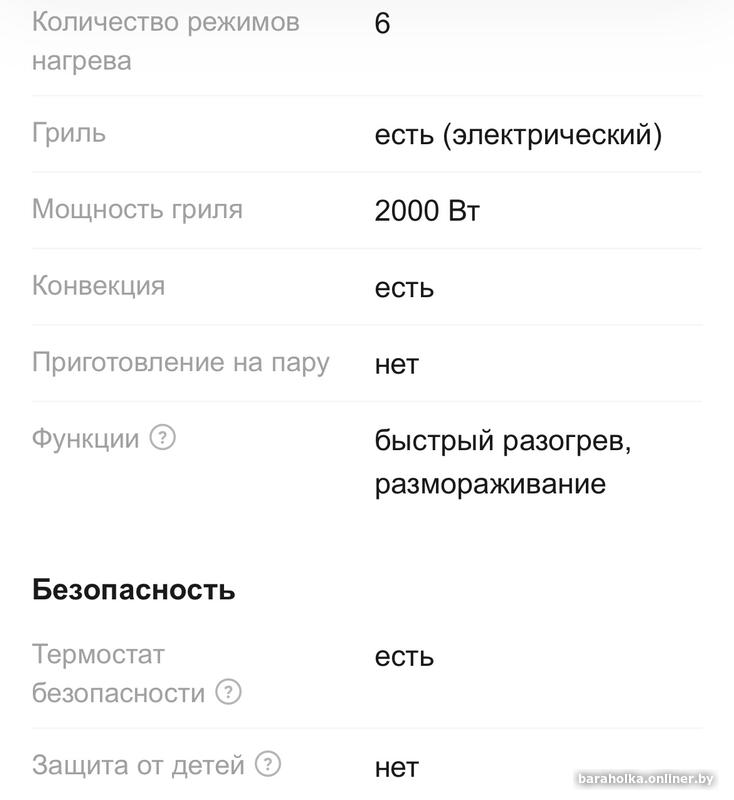Click the Конвекция label
734x800 pixels.
pyautogui.click(x=98, y=286)
